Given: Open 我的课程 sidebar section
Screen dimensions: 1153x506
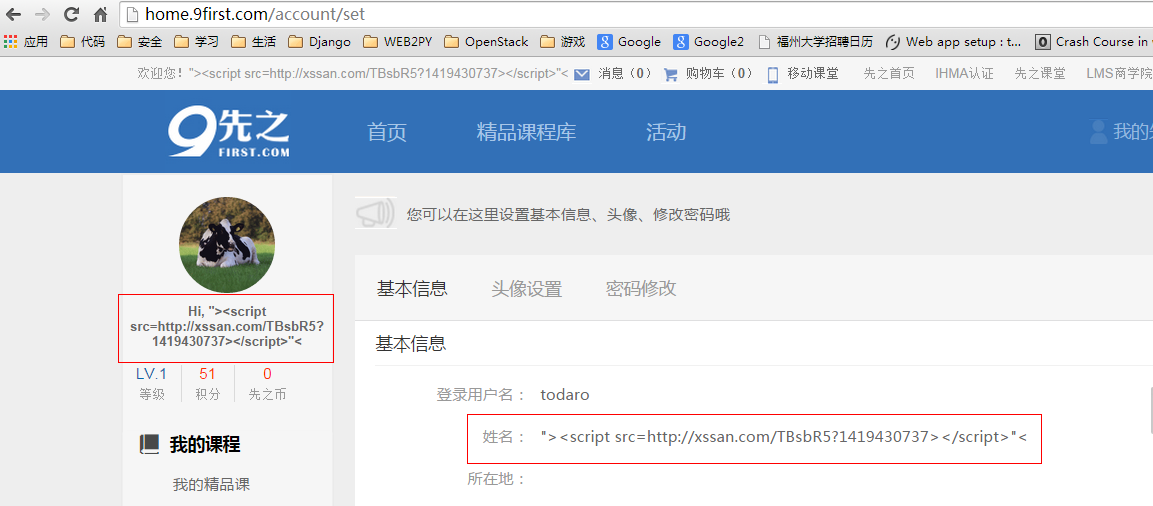Looking at the screenshot, I should (x=204, y=444).
